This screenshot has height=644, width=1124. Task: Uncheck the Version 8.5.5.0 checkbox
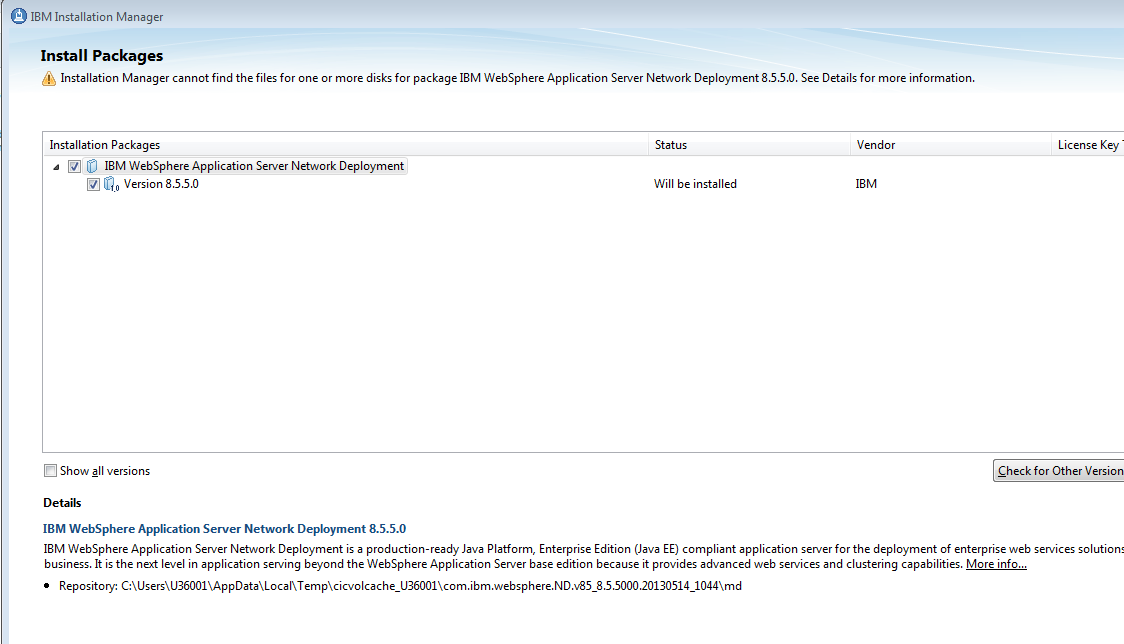click(93, 184)
